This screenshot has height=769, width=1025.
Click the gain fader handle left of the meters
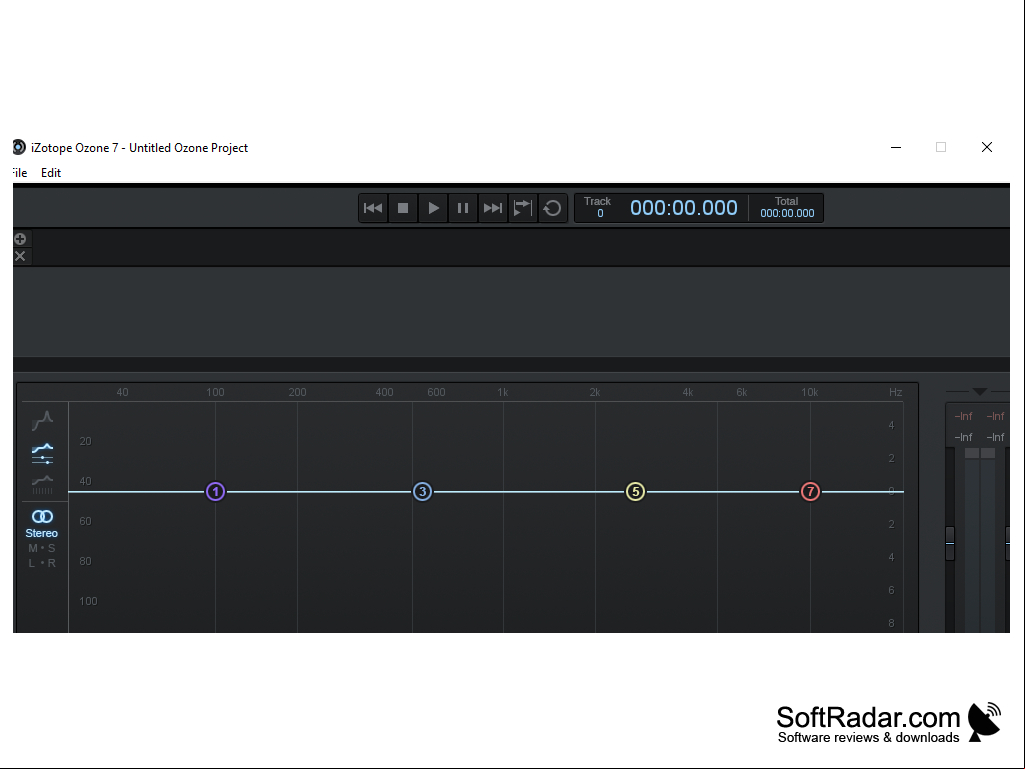(x=950, y=543)
